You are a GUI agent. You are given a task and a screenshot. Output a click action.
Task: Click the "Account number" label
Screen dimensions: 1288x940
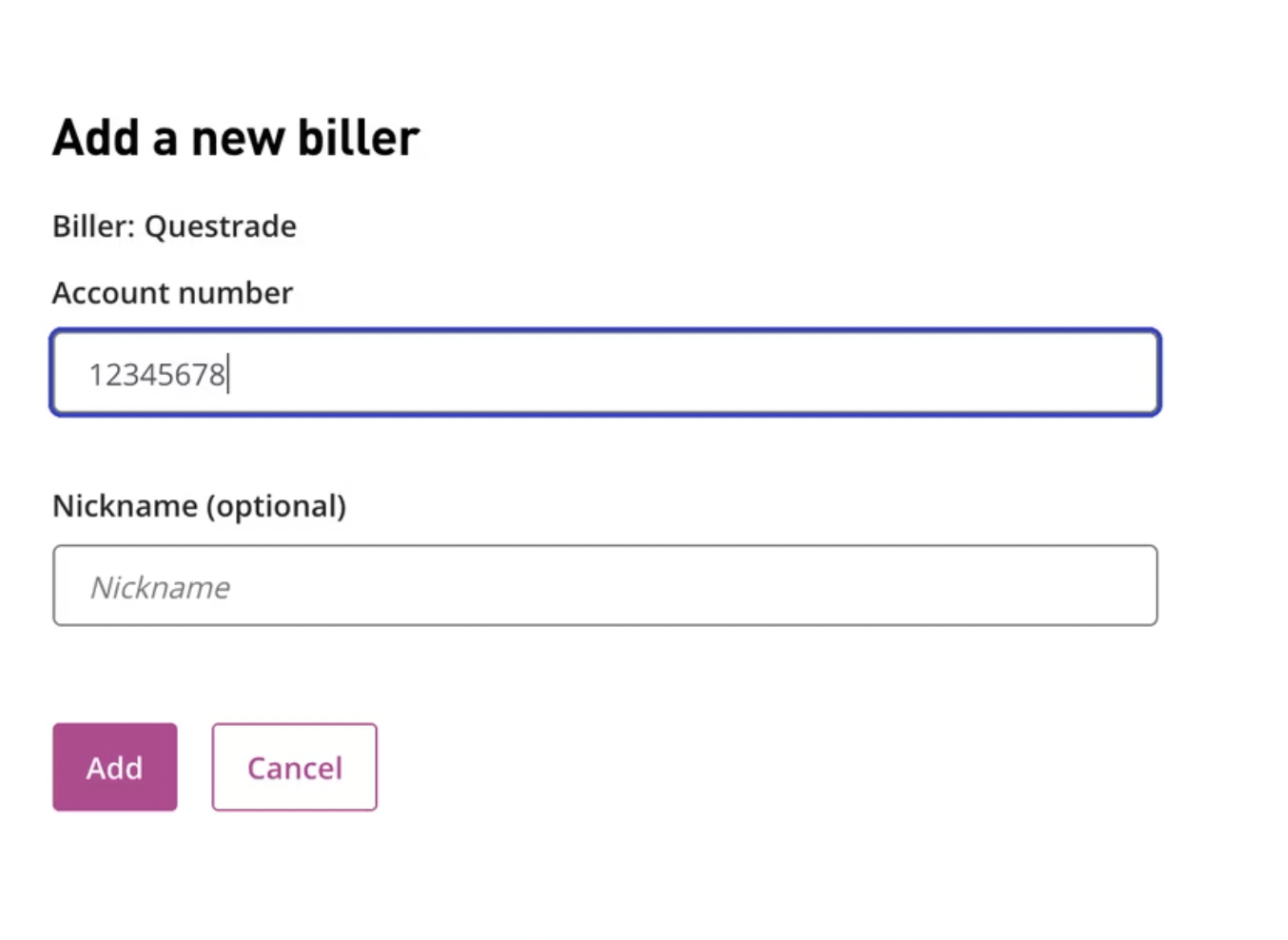coord(172,293)
